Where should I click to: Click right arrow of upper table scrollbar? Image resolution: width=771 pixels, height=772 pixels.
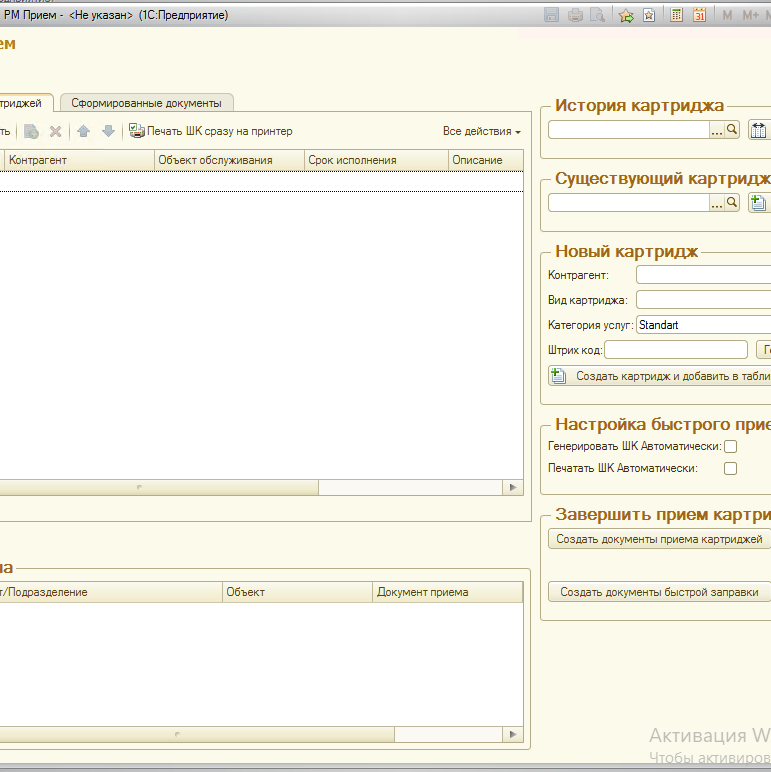513,487
